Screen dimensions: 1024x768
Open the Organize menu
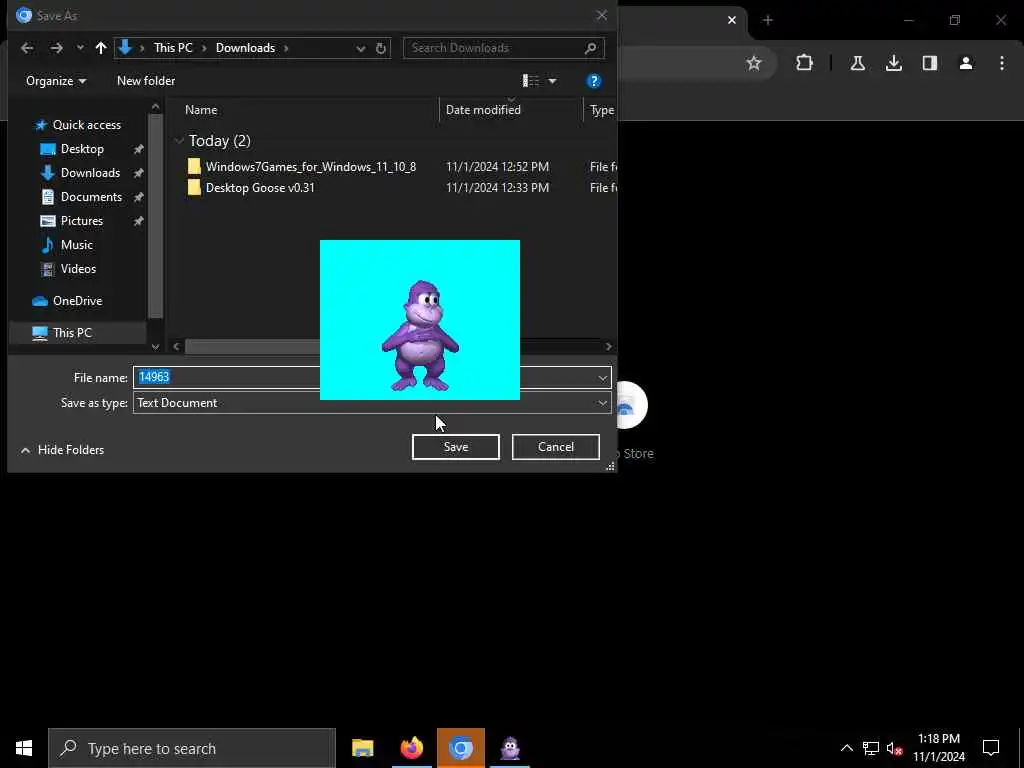[x=56, y=81]
